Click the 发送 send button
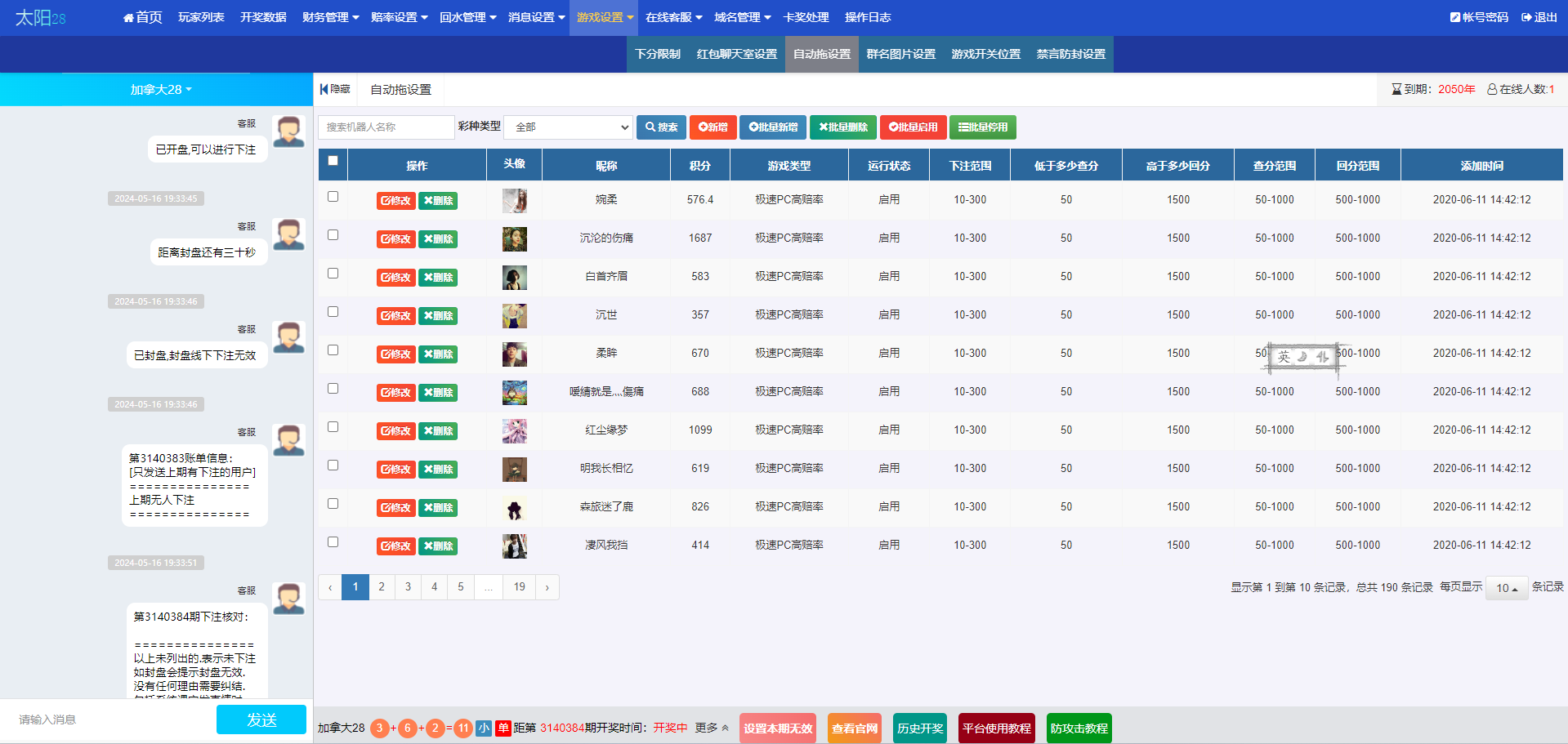Image resolution: width=1568 pixels, height=744 pixels. [x=261, y=719]
